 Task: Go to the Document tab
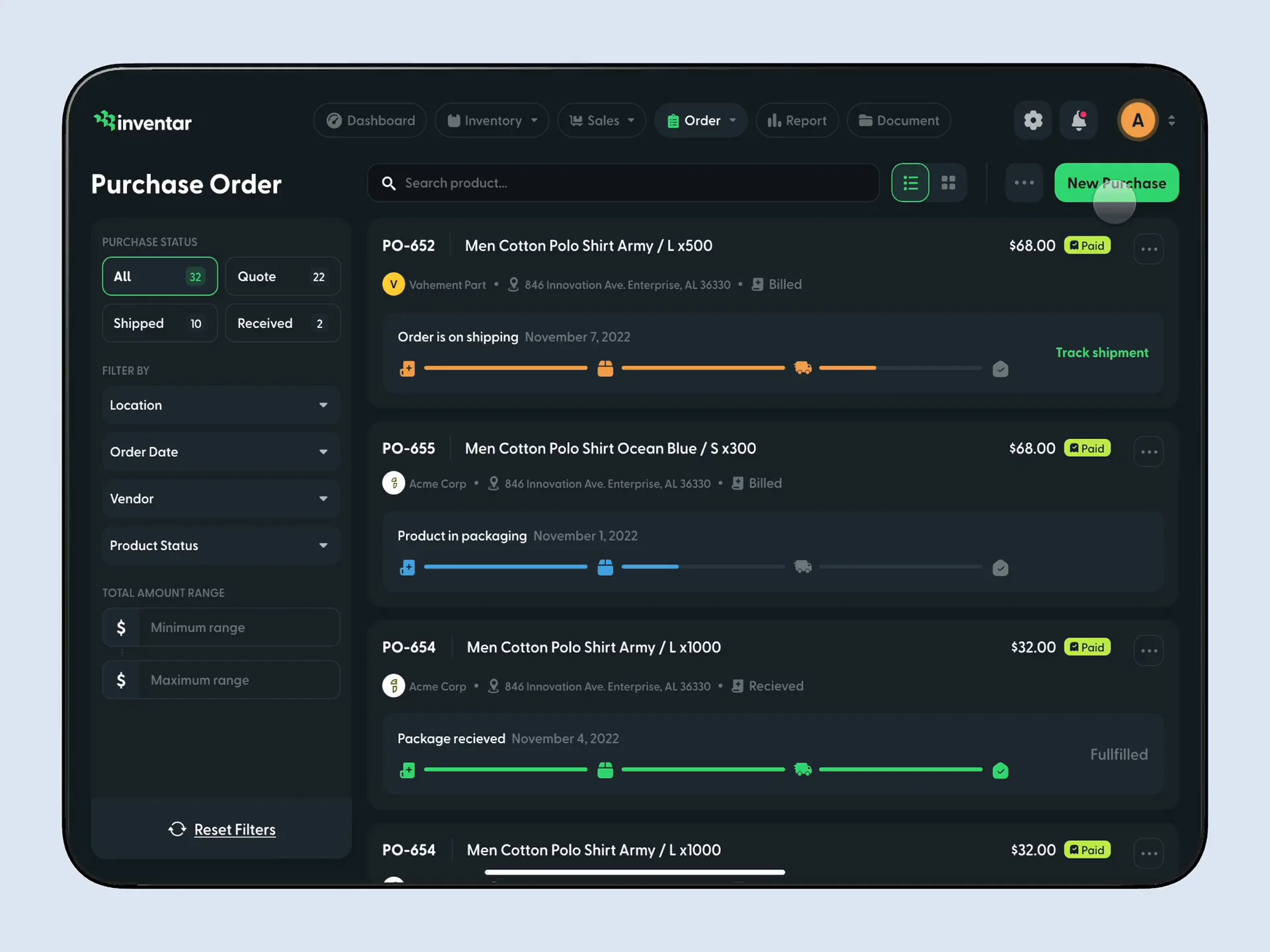899,120
